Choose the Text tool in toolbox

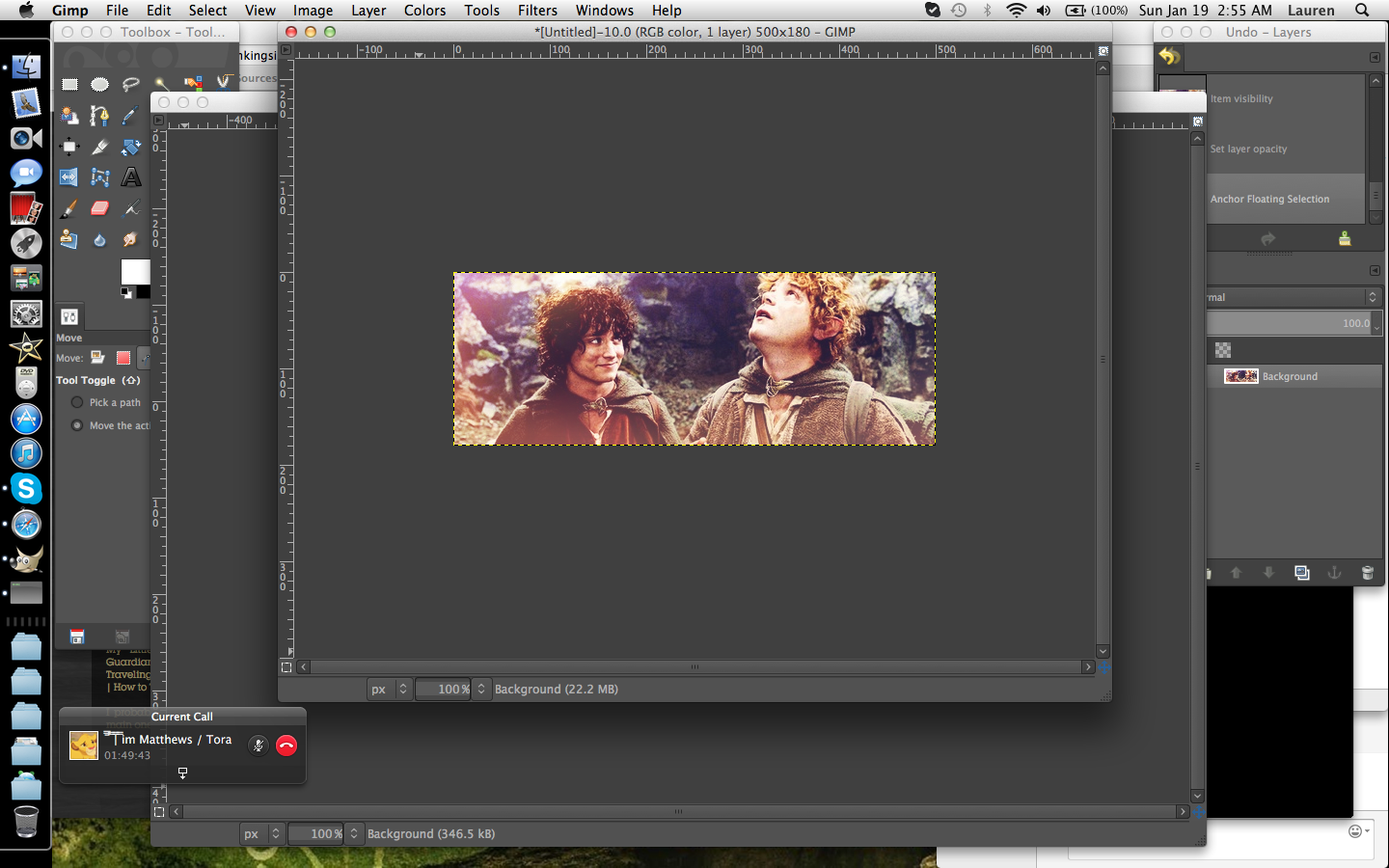[x=131, y=177]
